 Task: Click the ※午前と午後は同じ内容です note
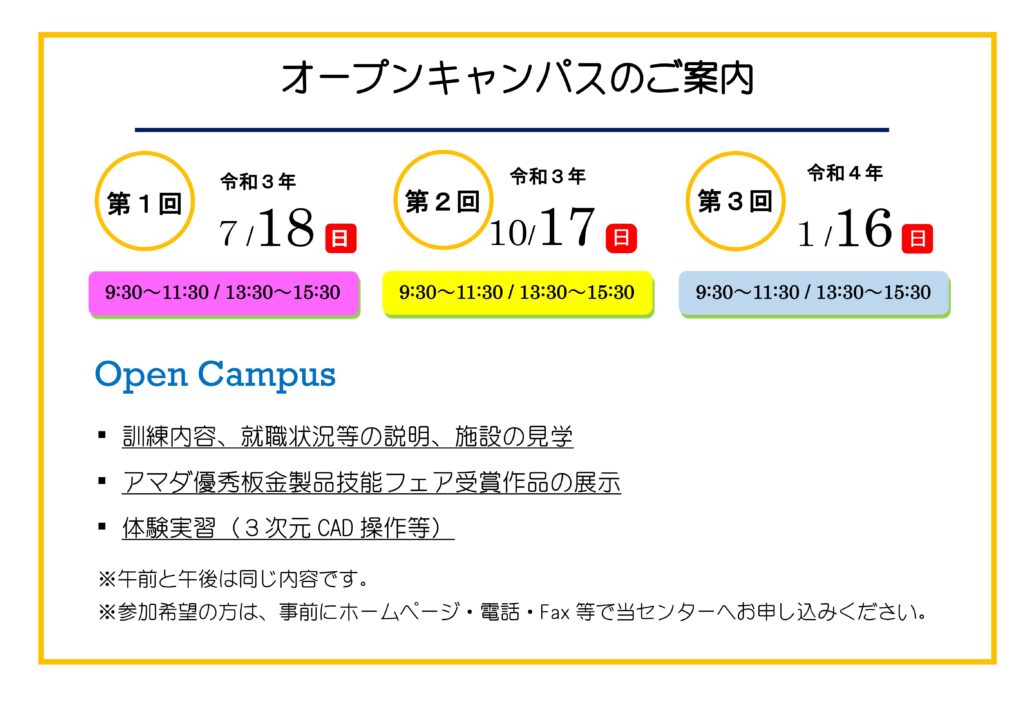pos(233,579)
